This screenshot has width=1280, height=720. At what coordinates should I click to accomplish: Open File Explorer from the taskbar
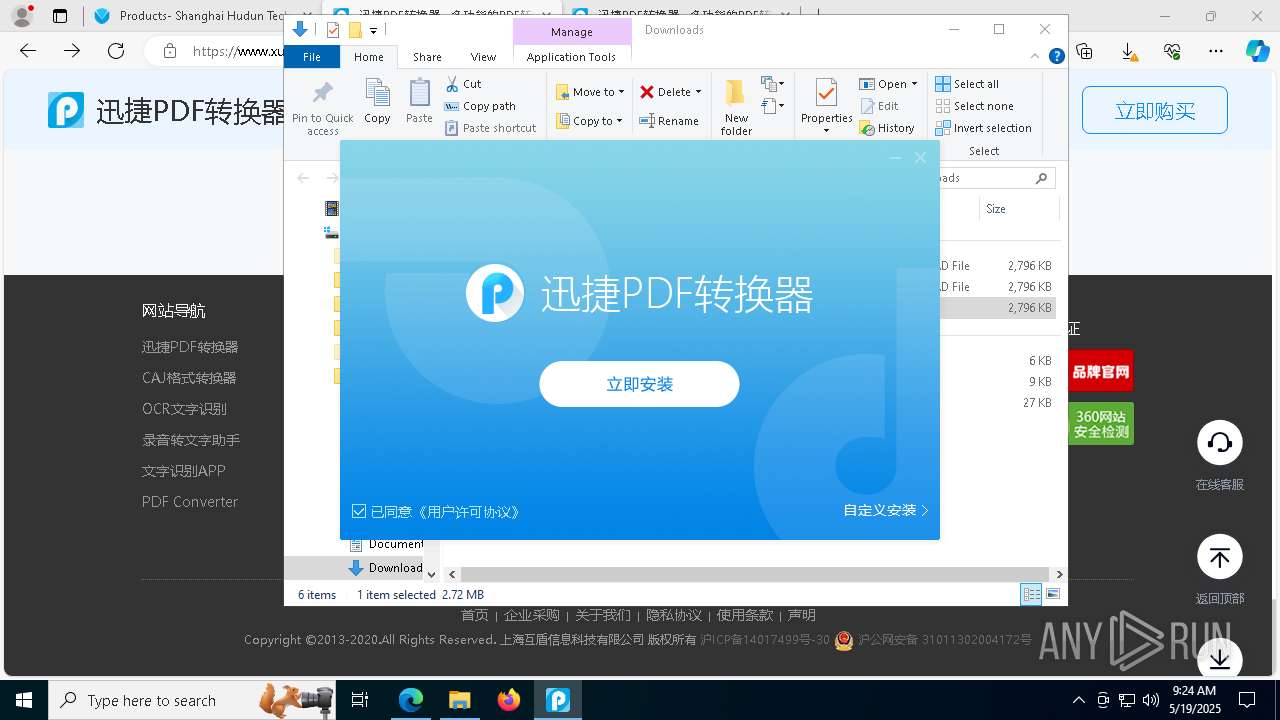pyautogui.click(x=459, y=700)
